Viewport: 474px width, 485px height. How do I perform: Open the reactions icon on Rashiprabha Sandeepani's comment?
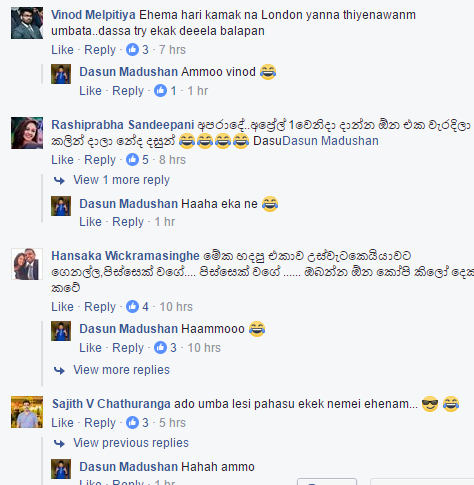[132, 160]
